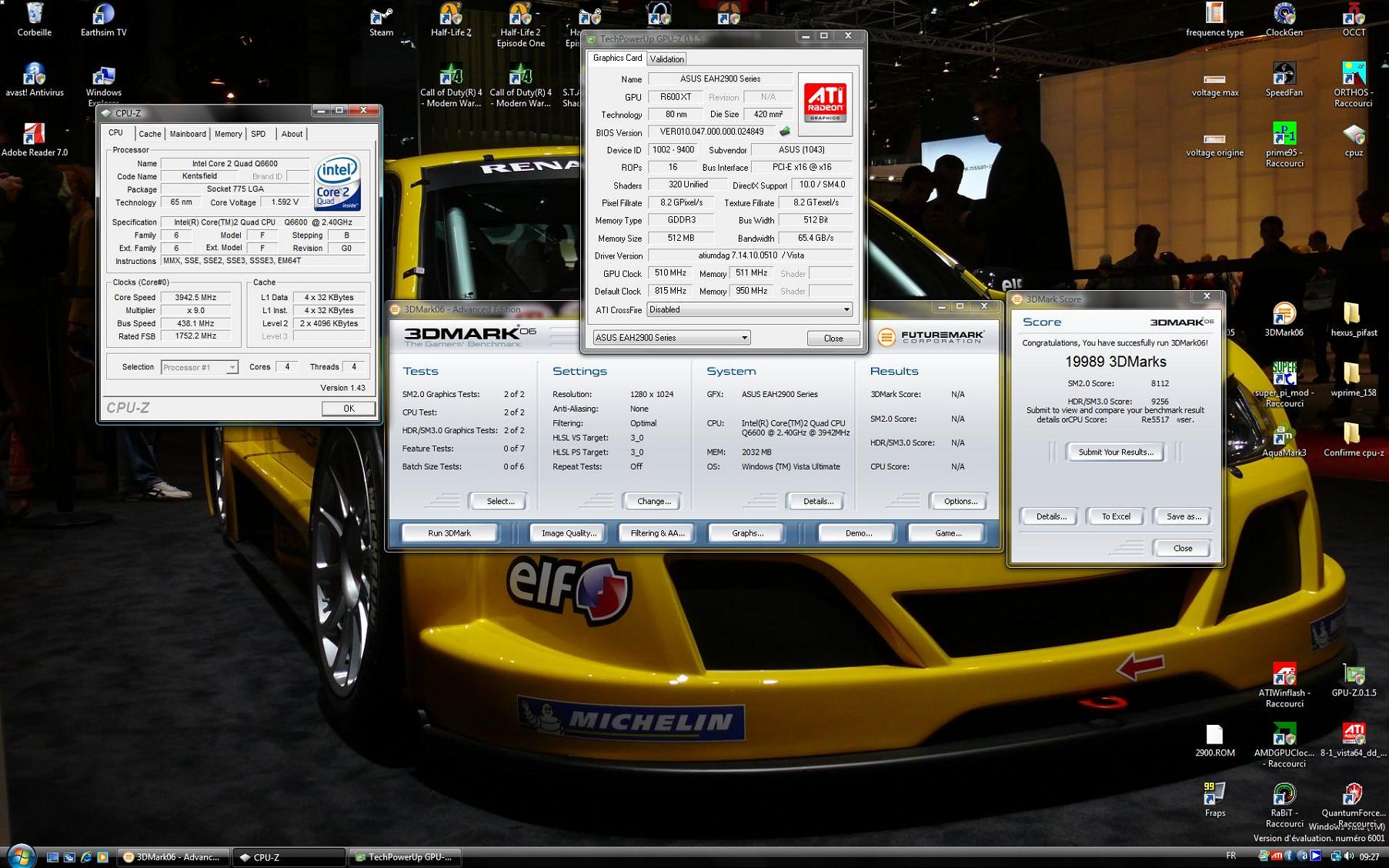The image size is (1389, 868).
Task: Open Filtering & AA... settings
Action: coord(657,533)
